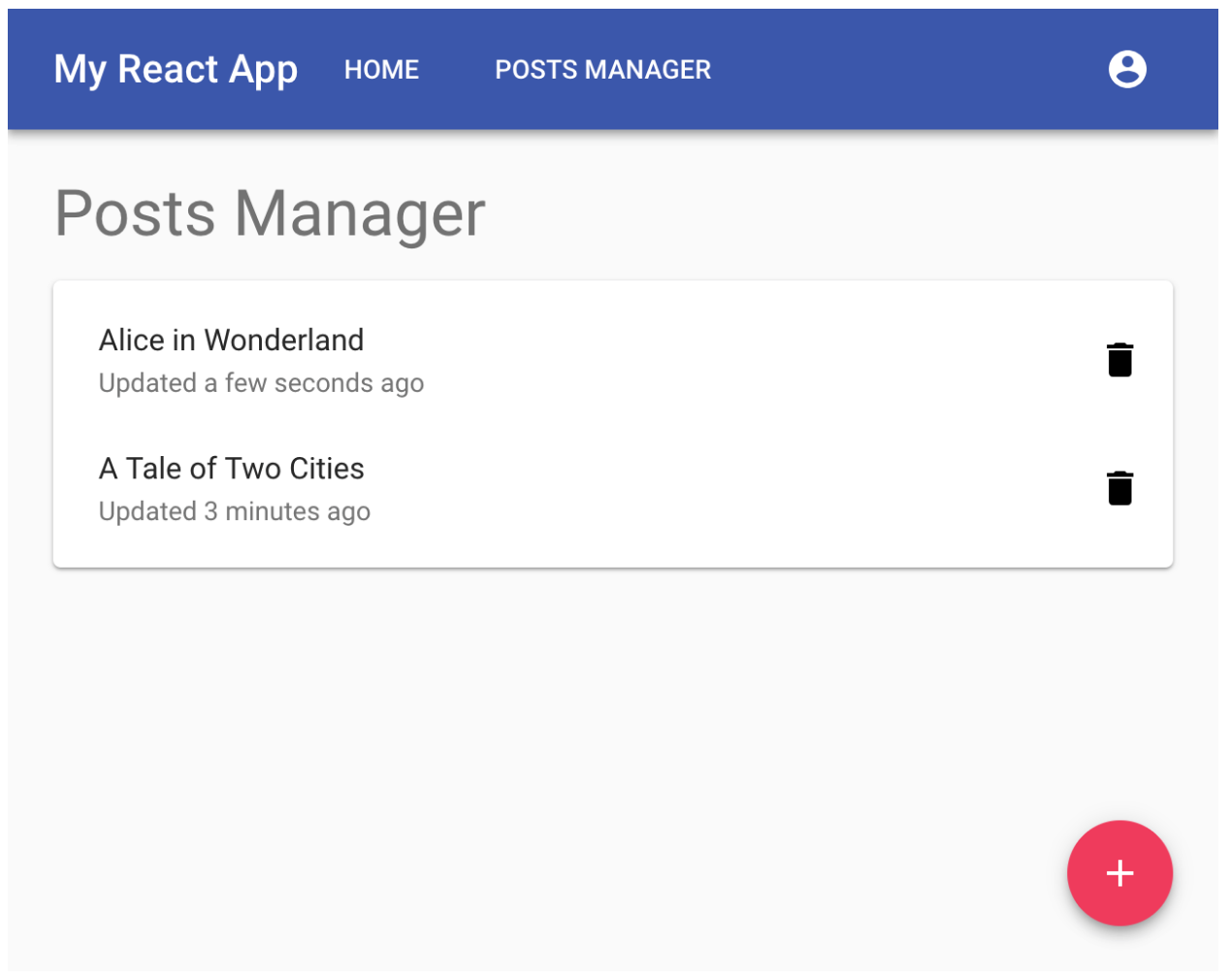Open the A Tale of Two Cities title
Image resolution: width=1230 pixels, height=980 pixels.
(231, 469)
